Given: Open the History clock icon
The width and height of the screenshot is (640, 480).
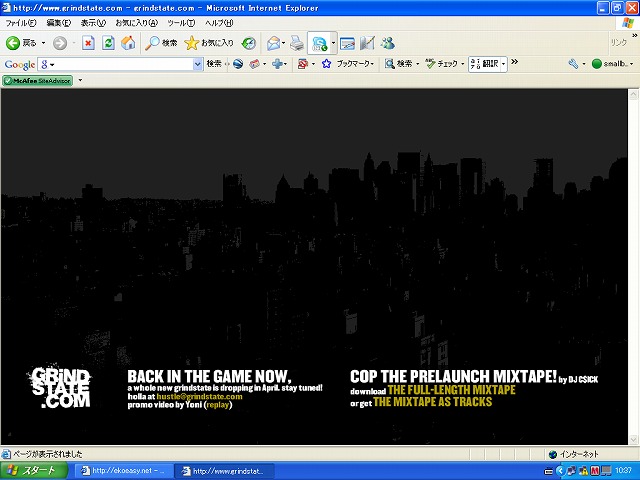Looking at the screenshot, I should click(249, 43).
